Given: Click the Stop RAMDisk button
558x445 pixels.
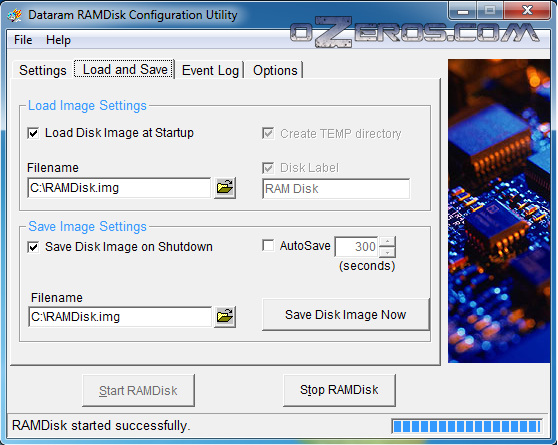Looking at the screenshot, I should [x=339, y=390].
